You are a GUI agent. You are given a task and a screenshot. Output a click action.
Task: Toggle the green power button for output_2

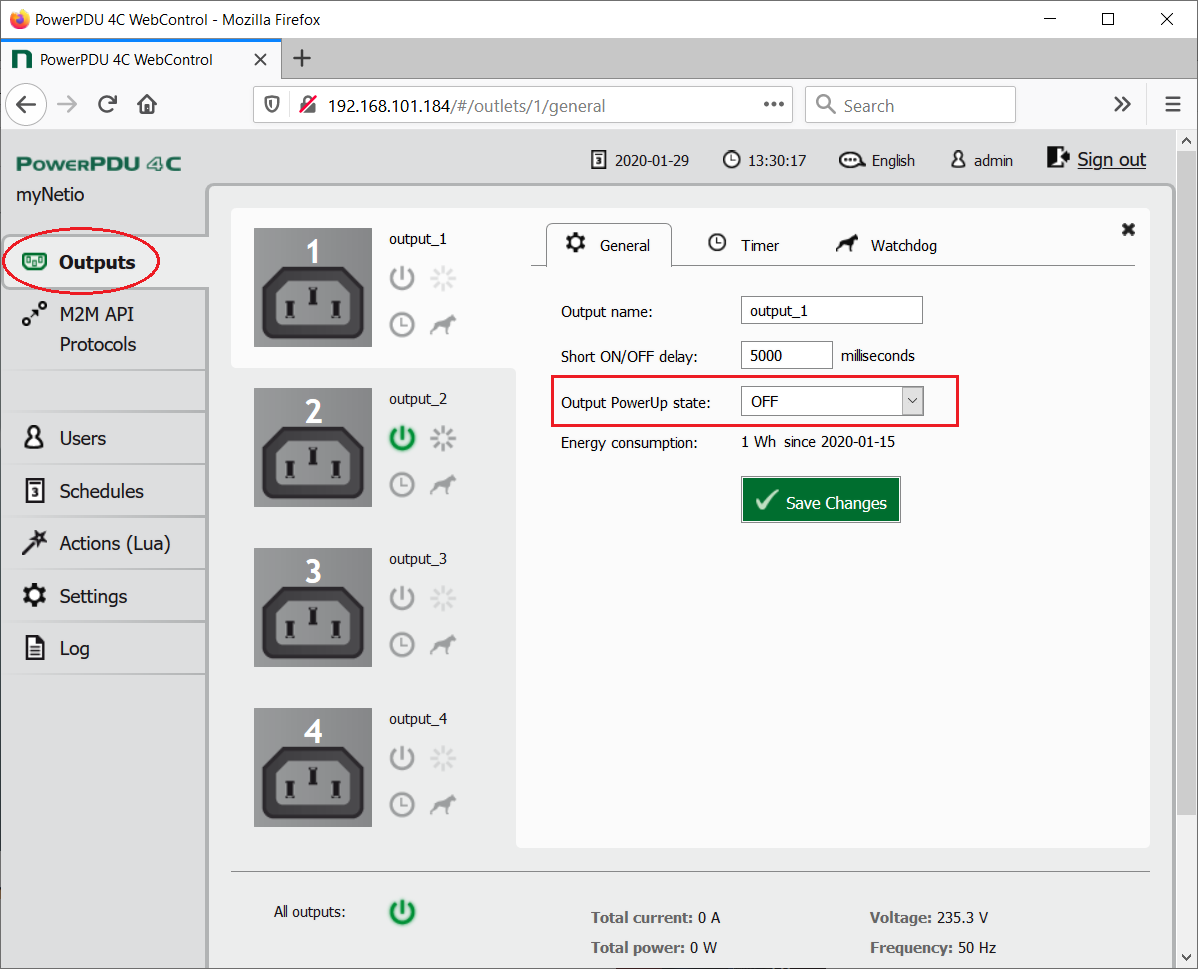click(402, 438)
